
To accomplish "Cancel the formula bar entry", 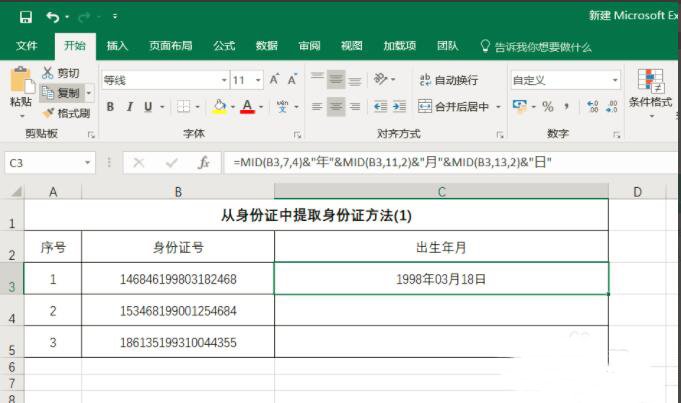I will click(139, 163).
